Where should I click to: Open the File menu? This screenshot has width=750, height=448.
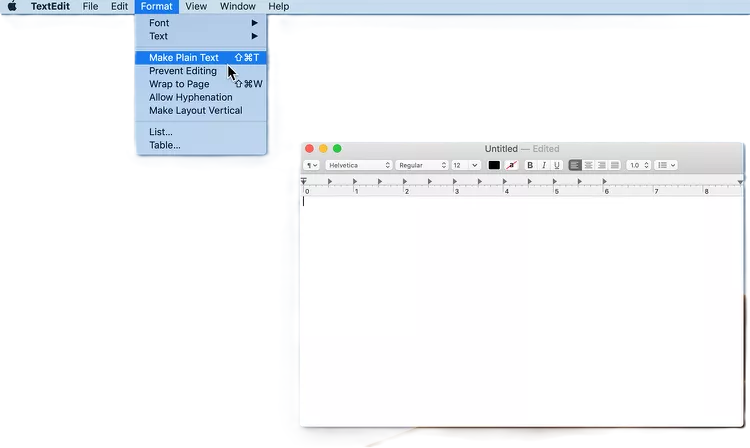point(90,6)
